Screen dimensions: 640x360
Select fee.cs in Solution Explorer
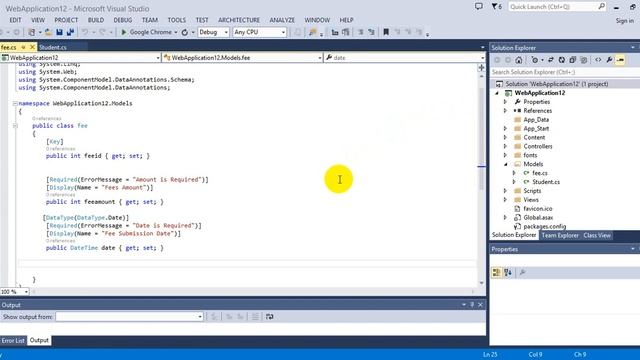point(540,173)
